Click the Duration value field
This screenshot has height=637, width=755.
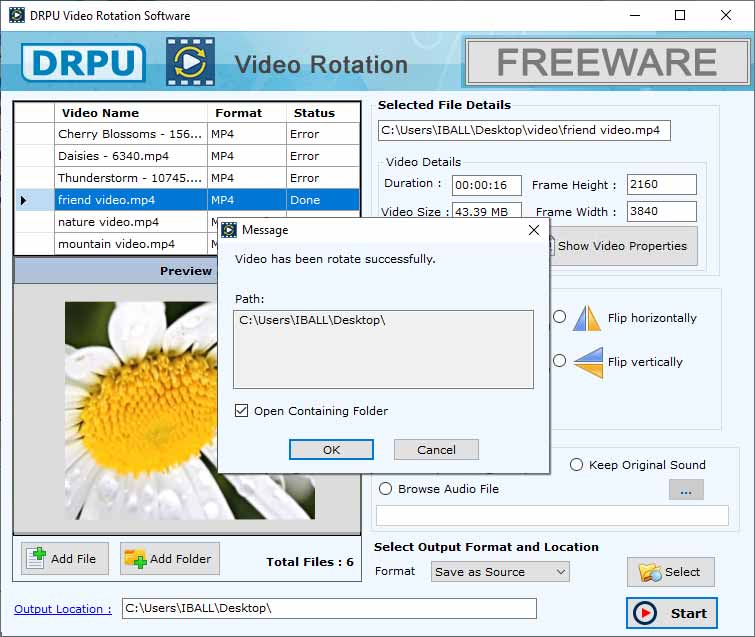click(x=487, y=185)
